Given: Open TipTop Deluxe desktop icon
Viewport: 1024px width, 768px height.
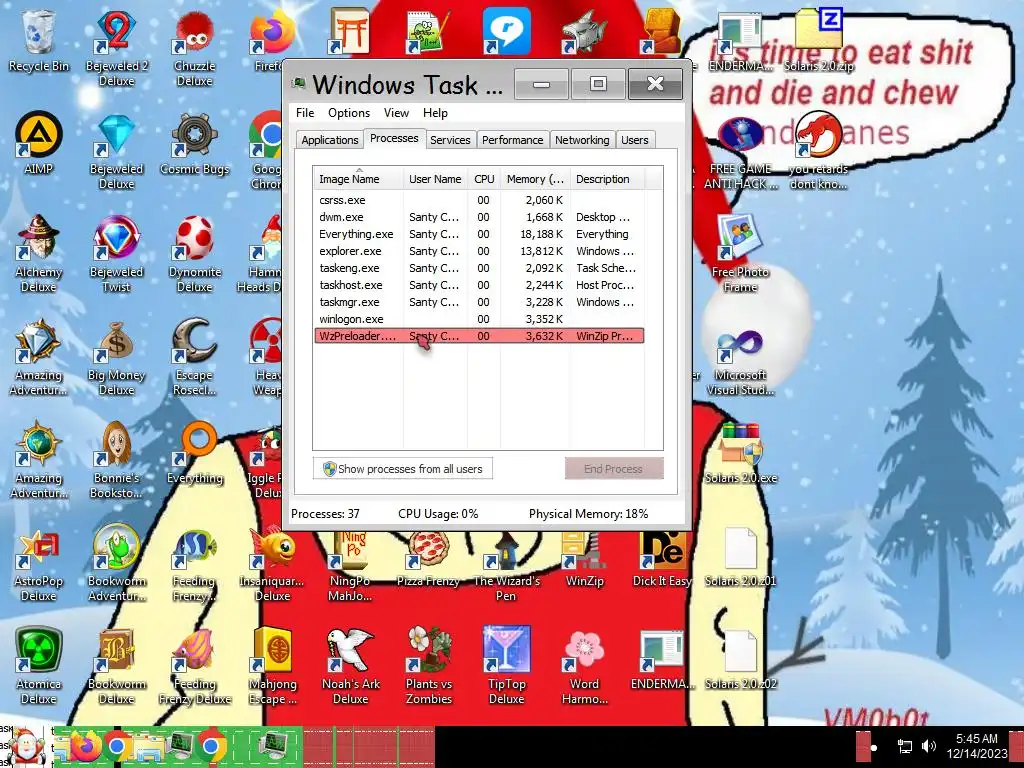Looking at the screenshot, I should pos(507,667).
